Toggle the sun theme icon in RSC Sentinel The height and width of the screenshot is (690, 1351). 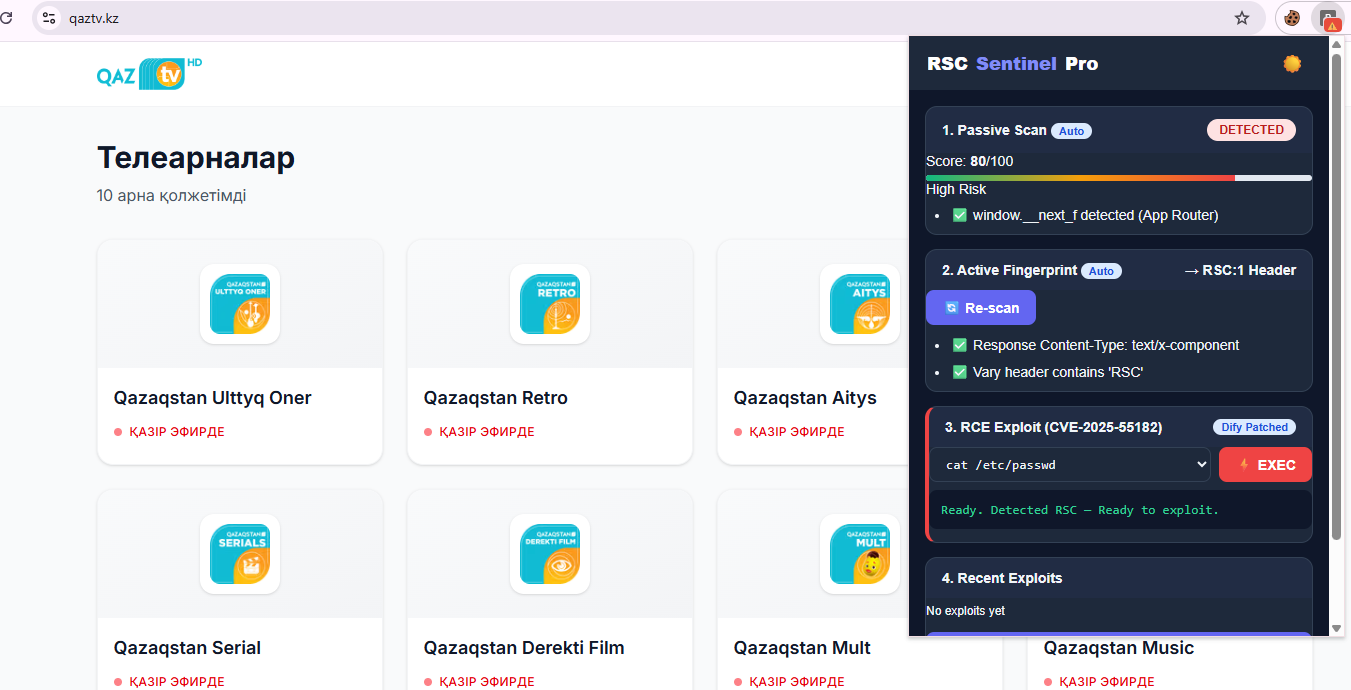point(1292,64)
